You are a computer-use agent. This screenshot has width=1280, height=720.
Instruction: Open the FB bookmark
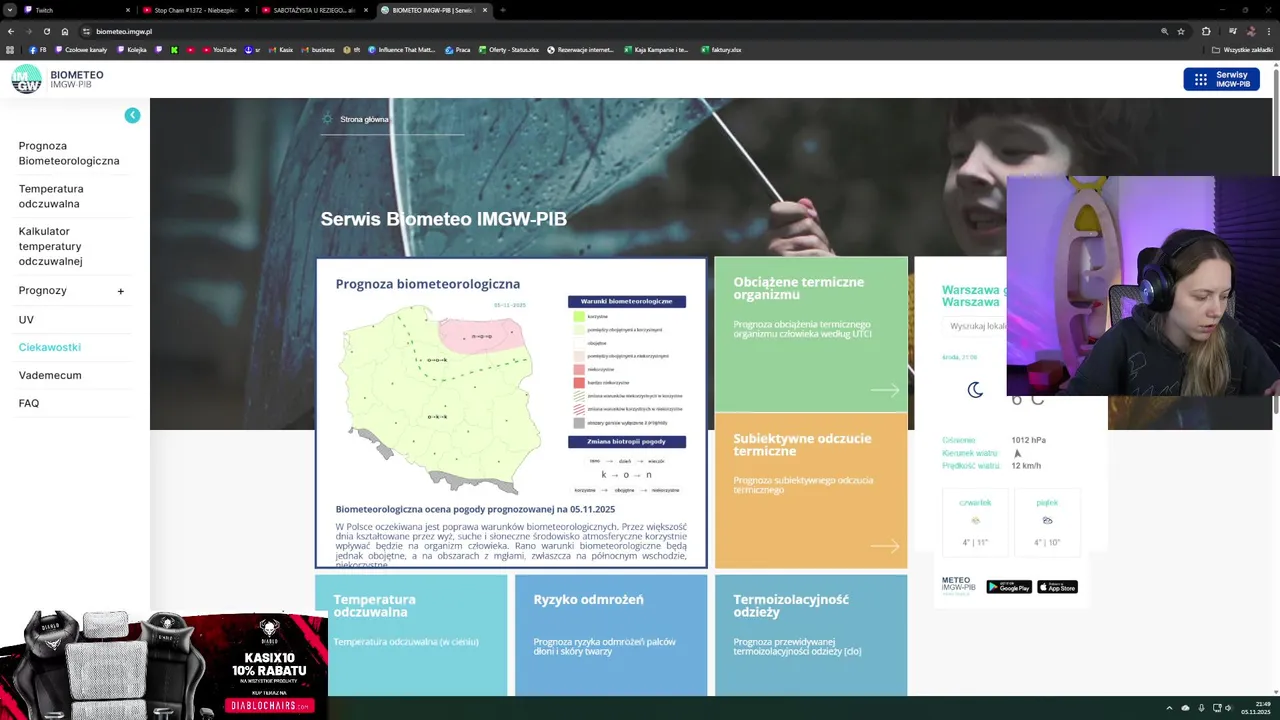click(x=38, y=50)
